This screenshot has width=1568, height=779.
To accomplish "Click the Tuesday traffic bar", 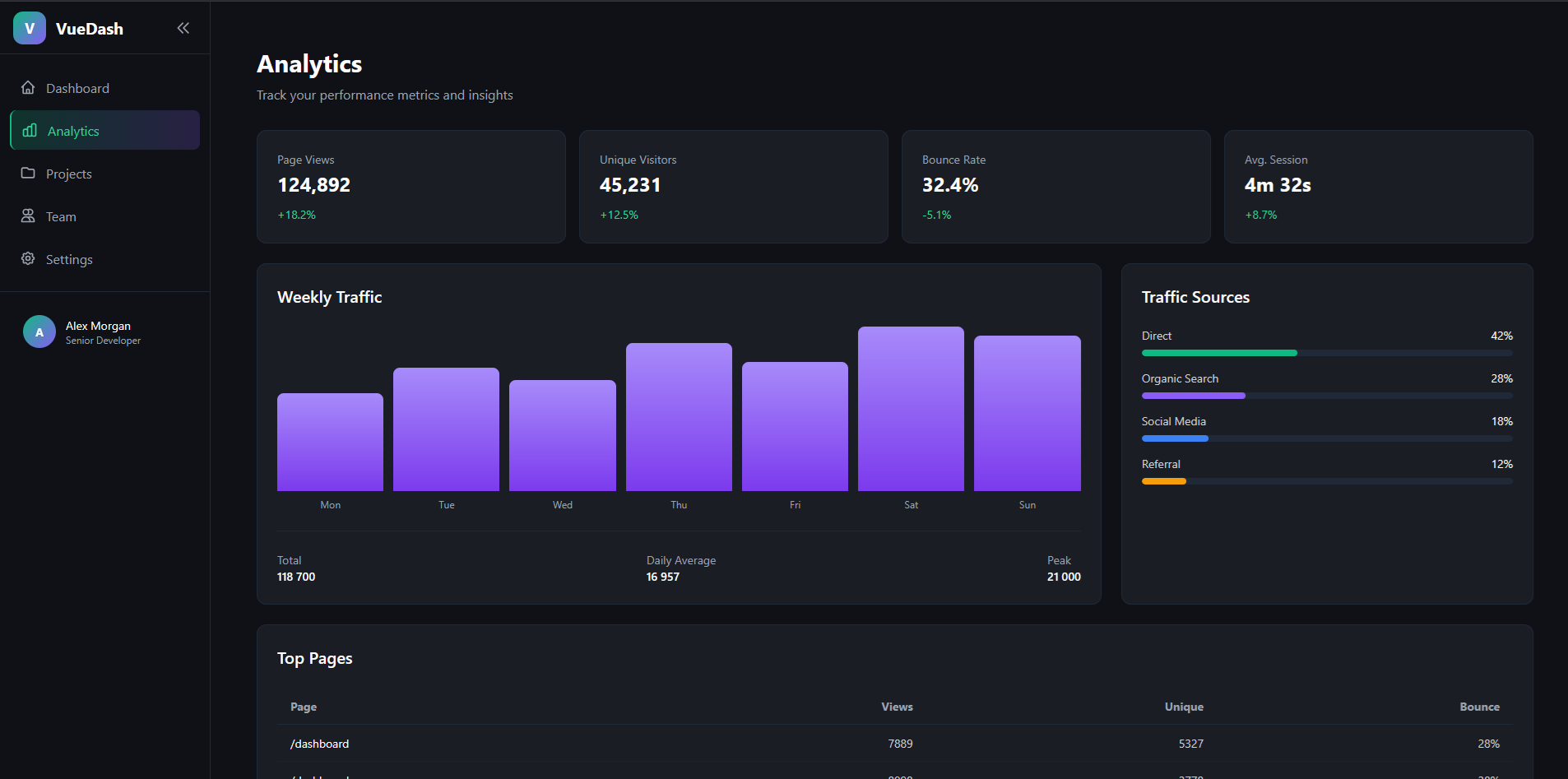I will point(446,429).
